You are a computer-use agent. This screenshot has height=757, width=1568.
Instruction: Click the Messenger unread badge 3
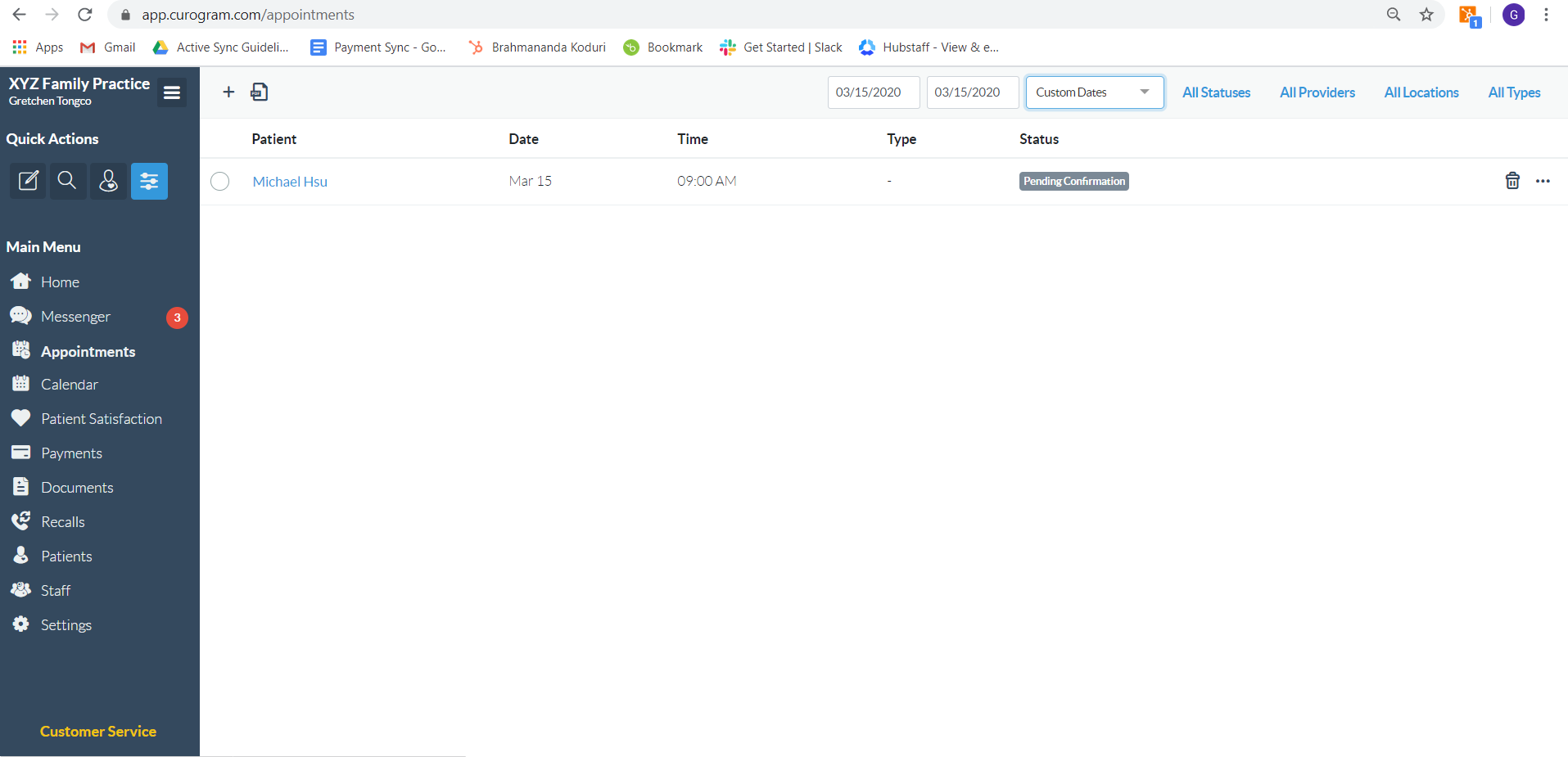point(177,318)
